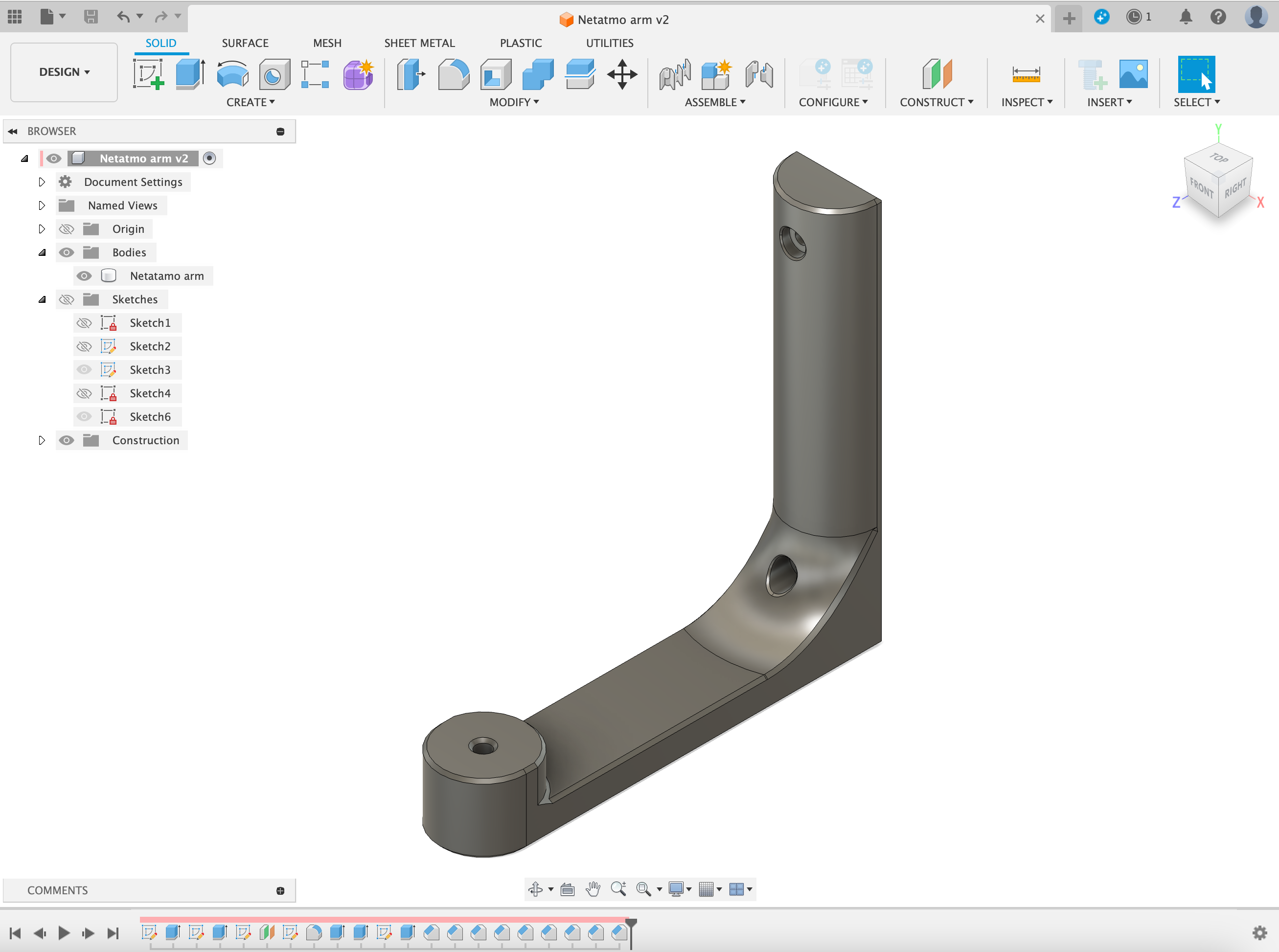Viewport: 1279px width, 952px height.
Task: Select the Combine tool icon
Action: coord(538,74)
